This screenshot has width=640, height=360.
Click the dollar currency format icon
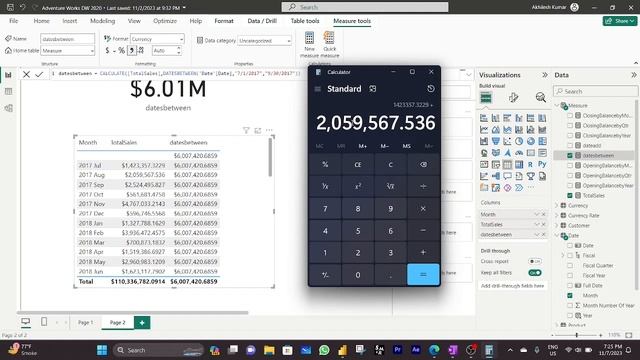point(107,51)
